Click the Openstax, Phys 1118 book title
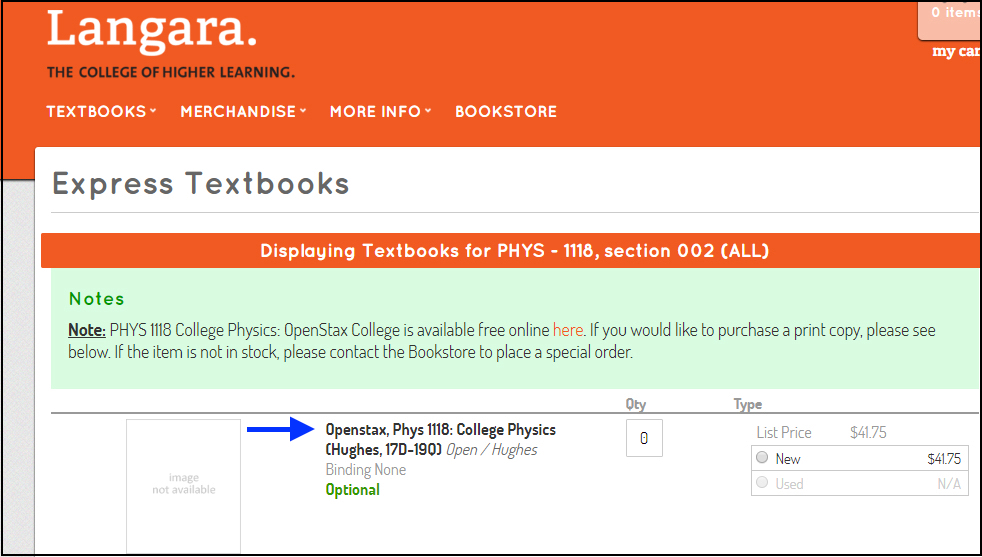 tap(440, 440)
